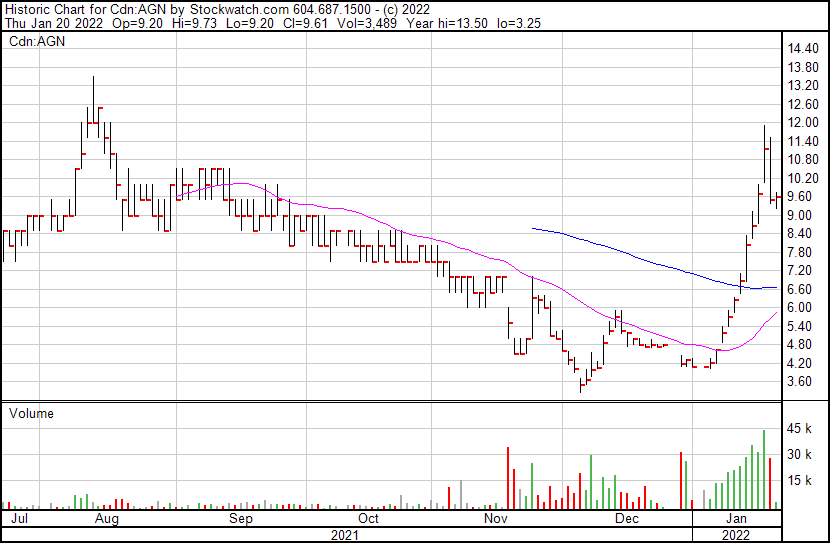Click the 'Jan' month label on the time axis

[x=736, y=518]
